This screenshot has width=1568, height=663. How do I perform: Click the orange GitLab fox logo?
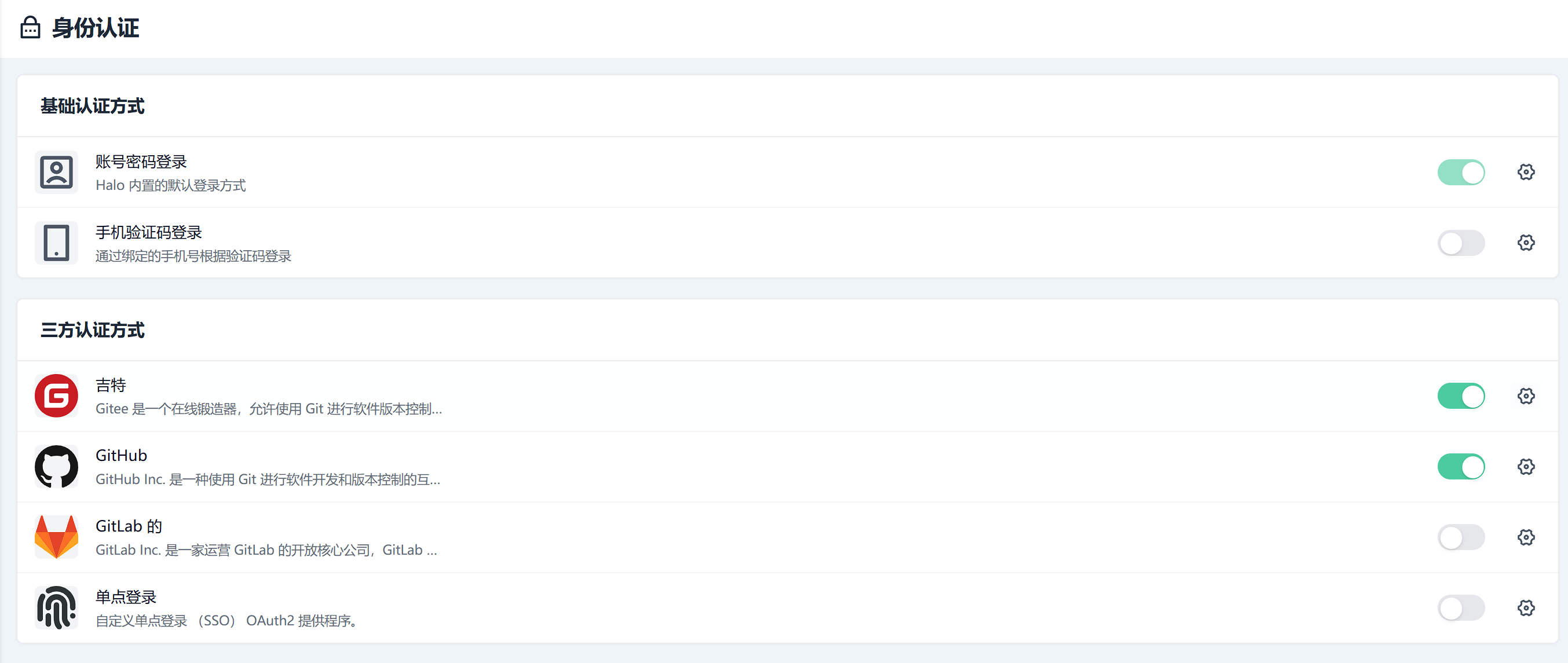(57, 537)
